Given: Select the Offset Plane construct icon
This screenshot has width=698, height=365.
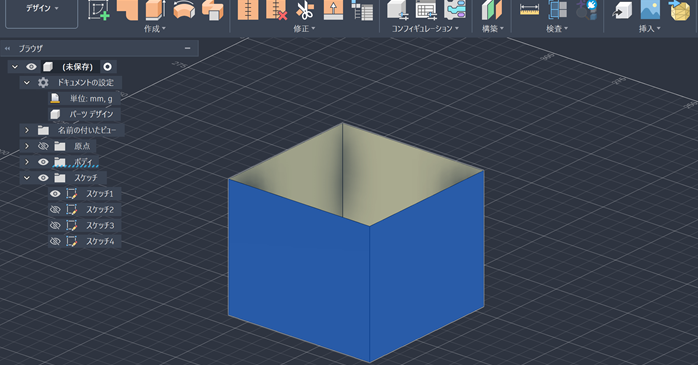Looking at the screenshot, I should click(491, 10).
